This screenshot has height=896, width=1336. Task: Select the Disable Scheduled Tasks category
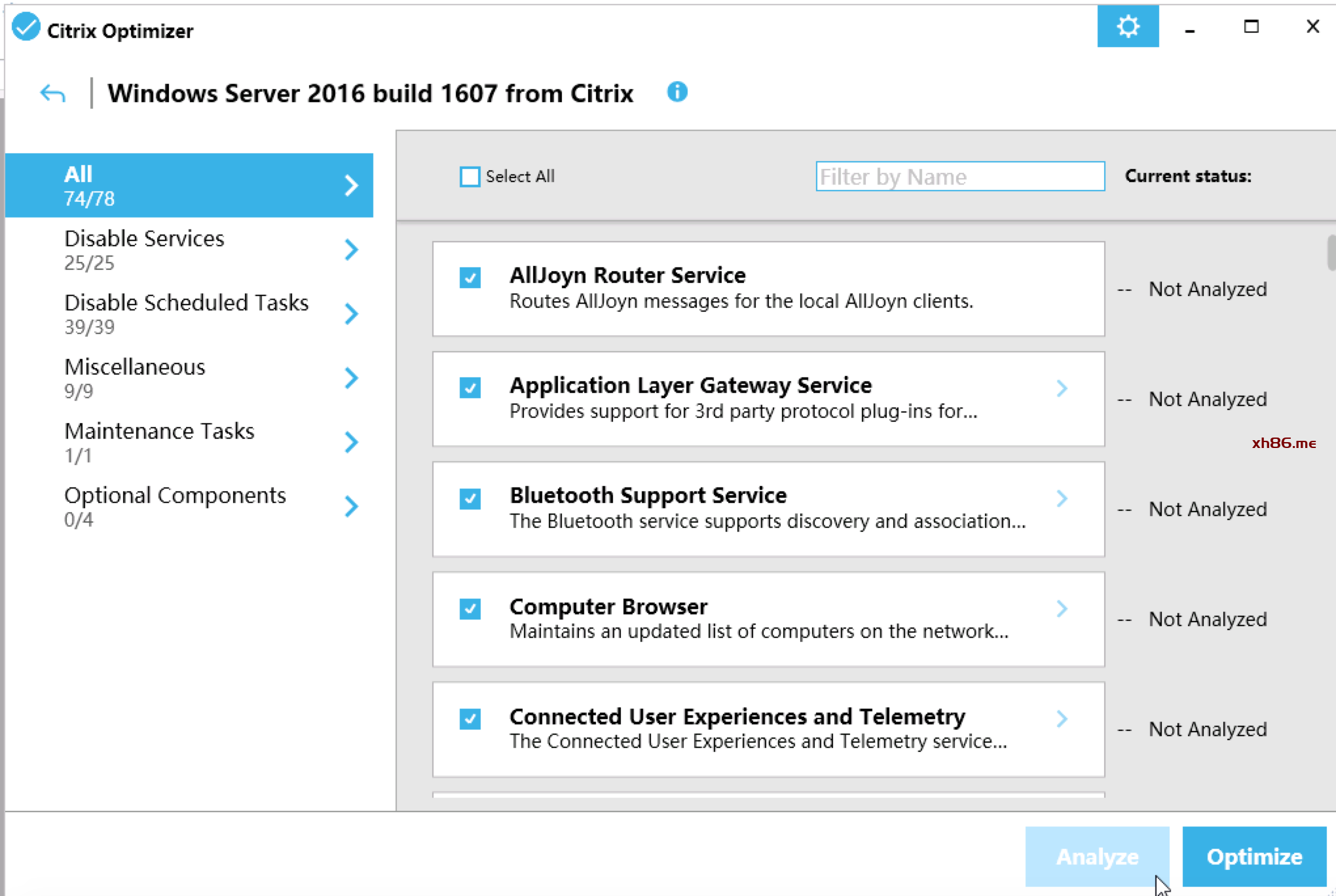click(189, 314)
